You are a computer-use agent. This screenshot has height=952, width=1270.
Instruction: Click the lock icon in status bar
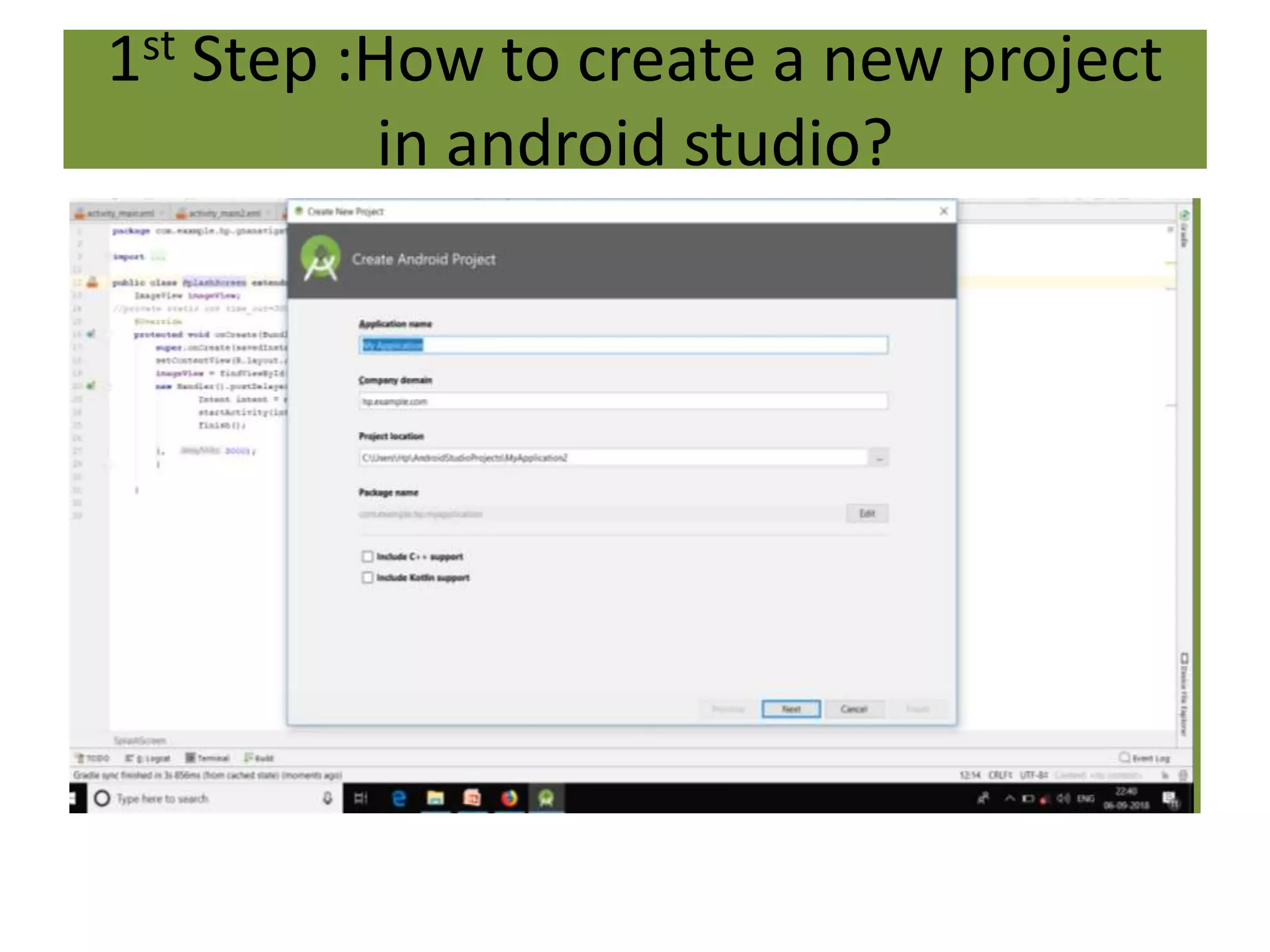pyautogui.click(x=1165, y=775)
